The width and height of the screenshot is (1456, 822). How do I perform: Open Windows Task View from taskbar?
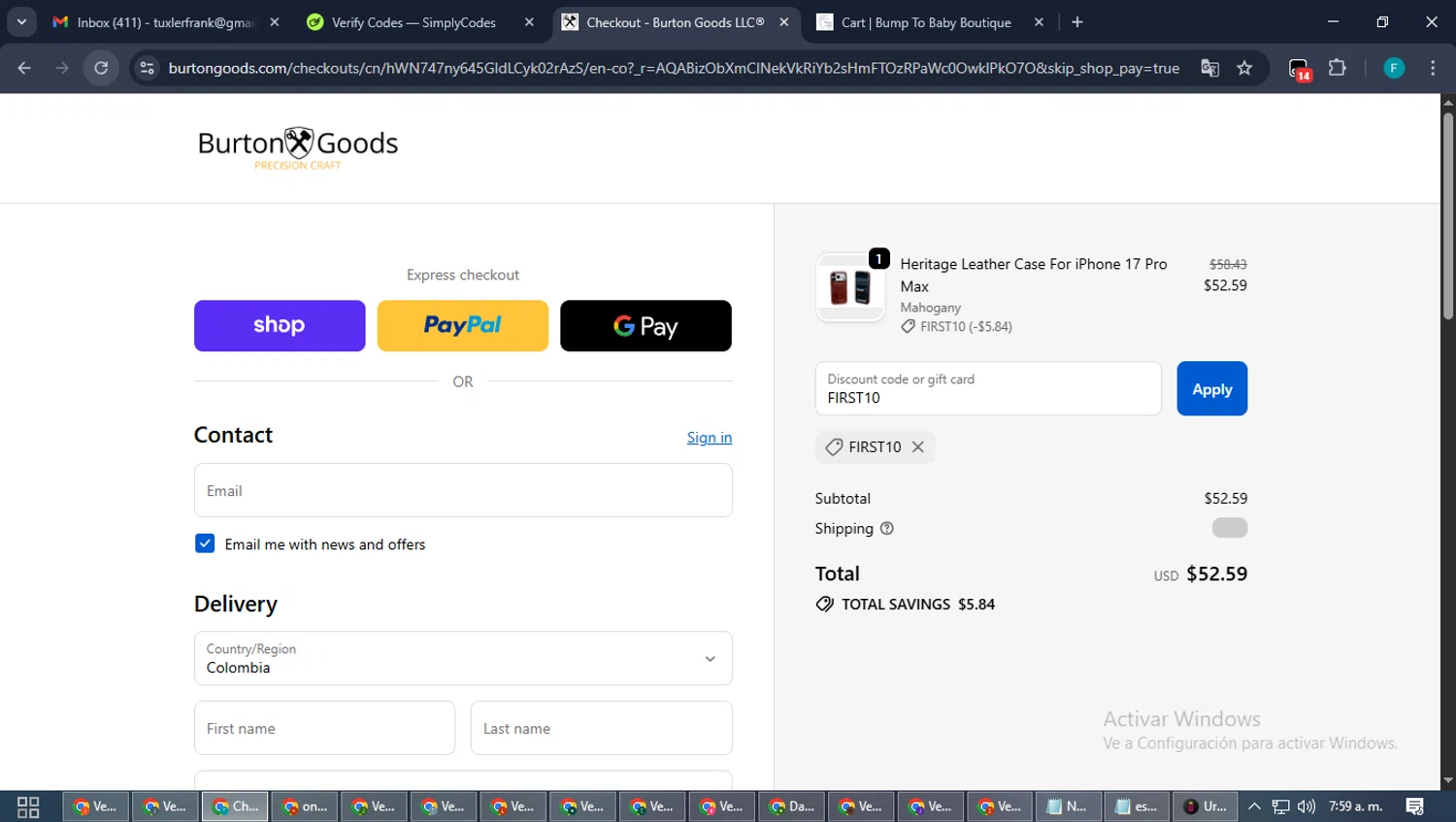[28, 806]
